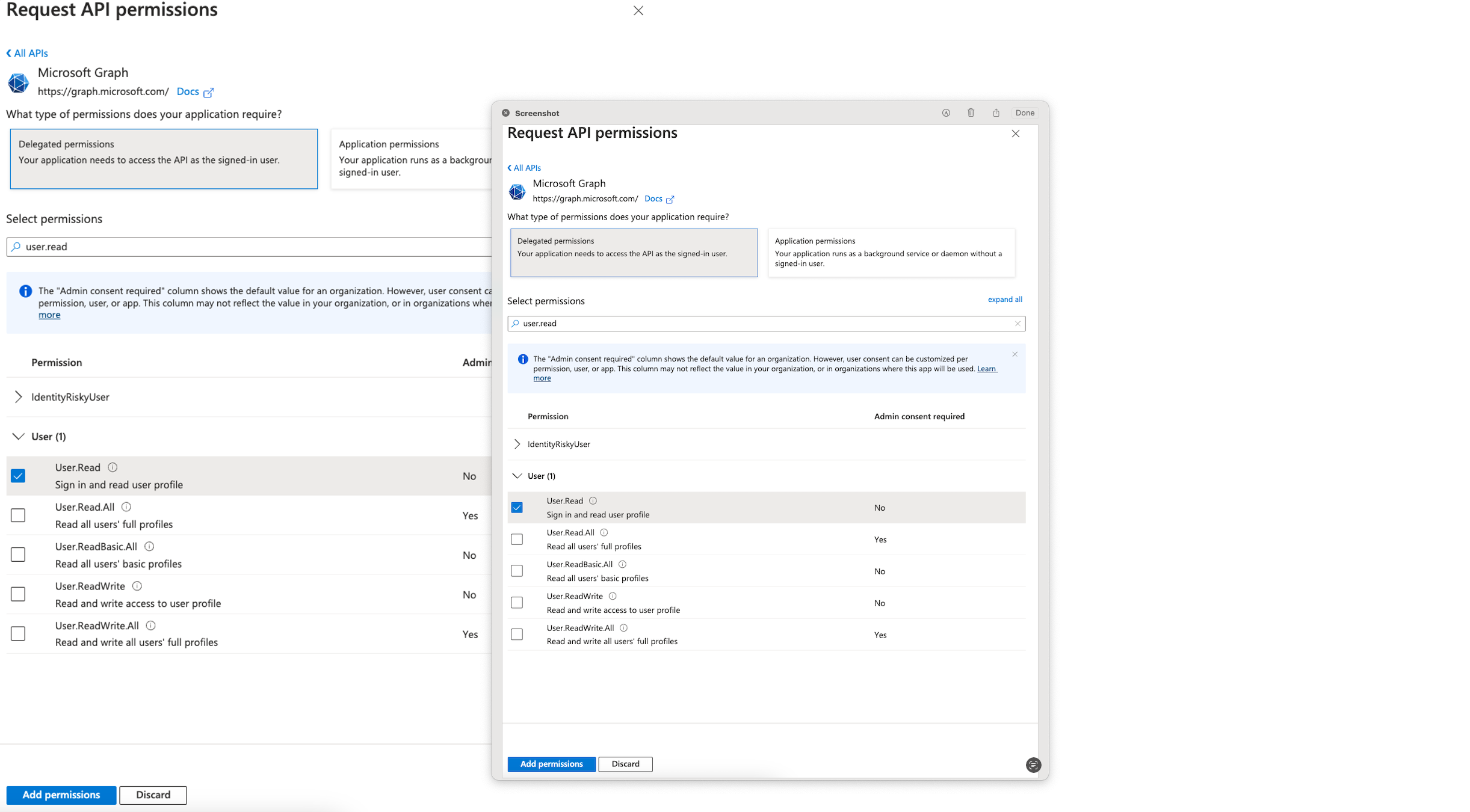This screenshot has height=812, width=1470.
Task: Check User.Read.All checkbox on background page
Action: pos(18,515)
